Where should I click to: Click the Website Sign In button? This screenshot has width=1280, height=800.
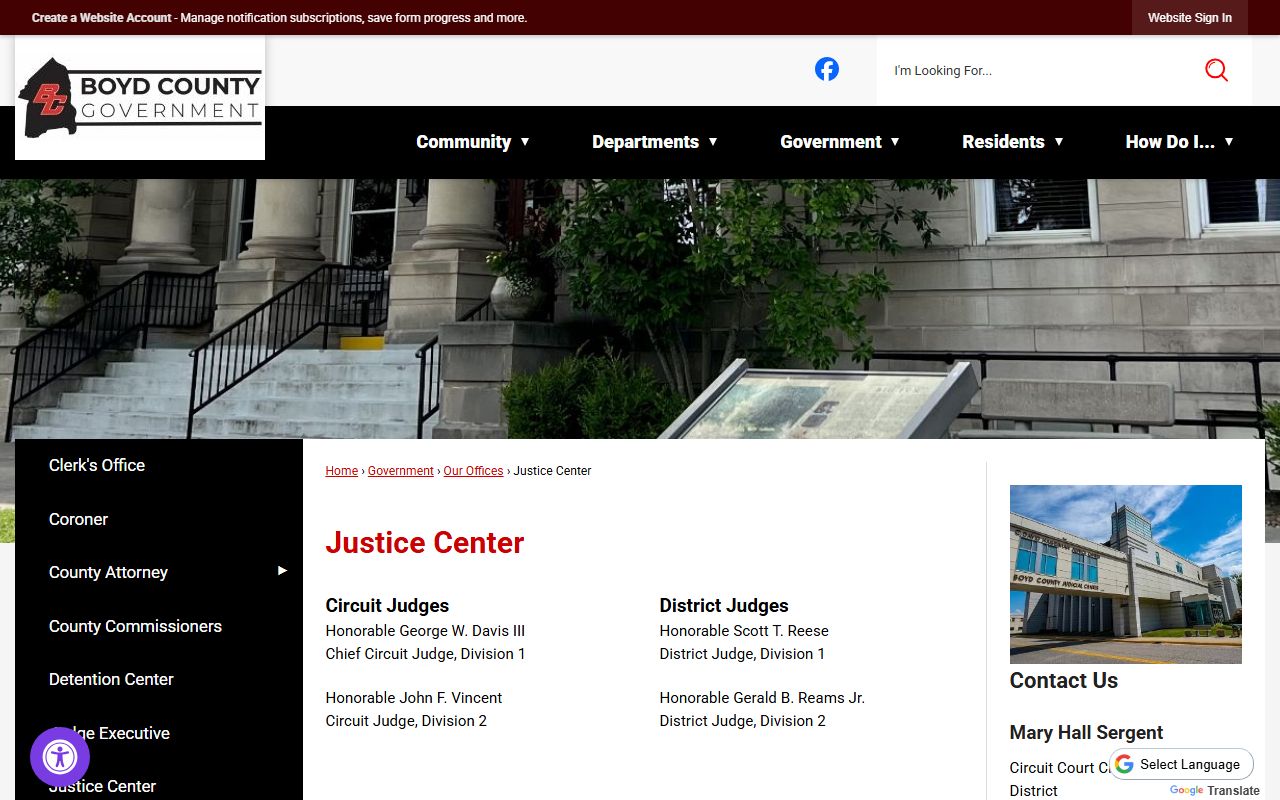coord(1190,18)
